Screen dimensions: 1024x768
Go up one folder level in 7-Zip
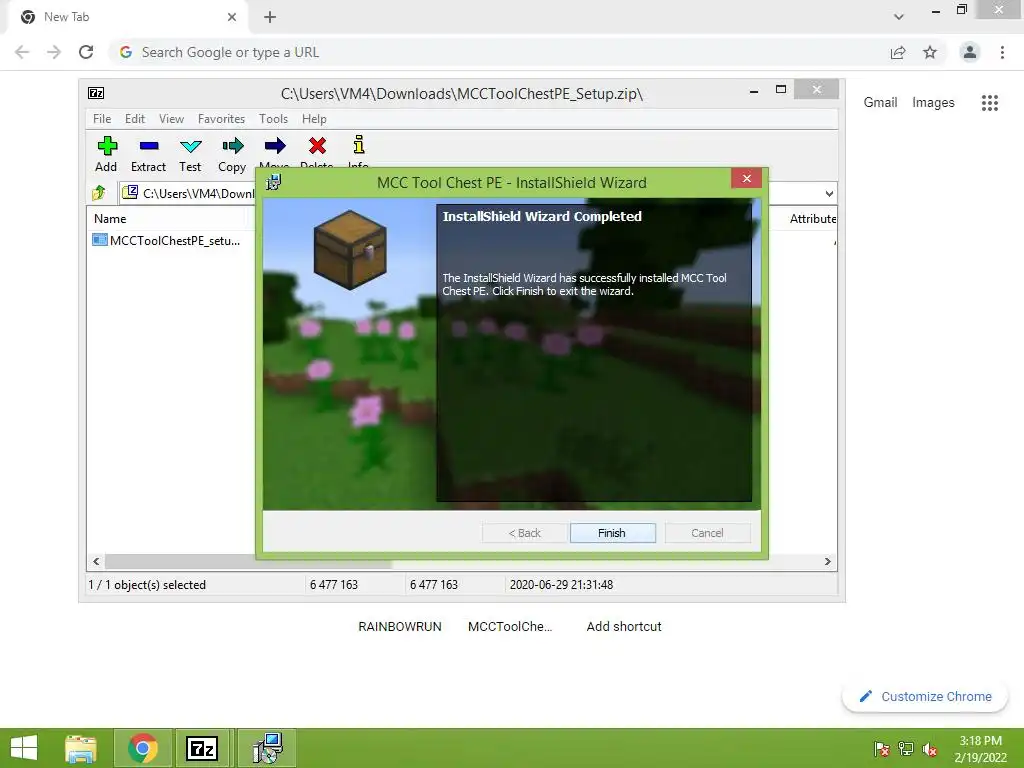tap(99, 193)
